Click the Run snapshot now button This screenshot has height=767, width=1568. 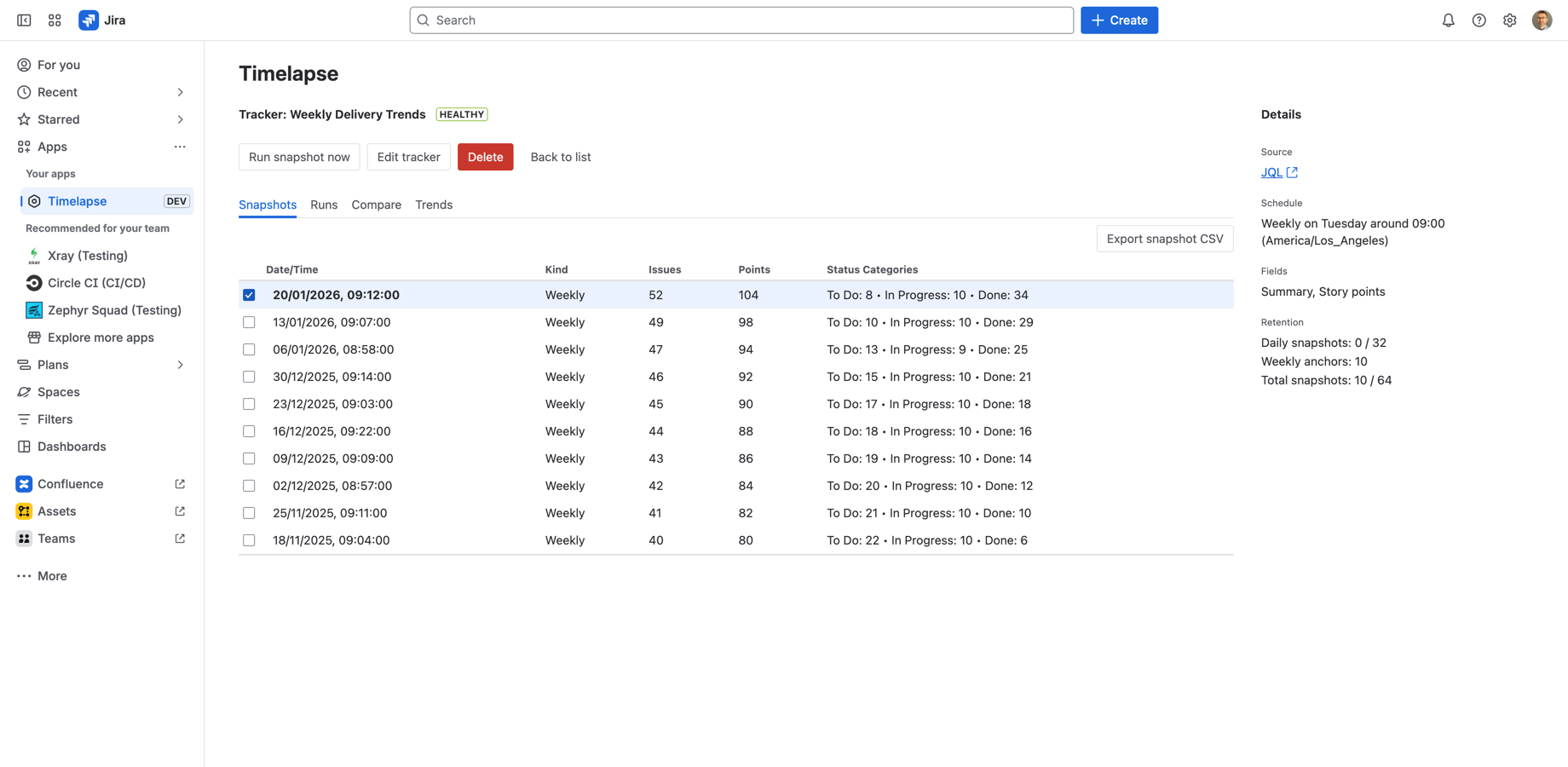click(x=299, y=157)
